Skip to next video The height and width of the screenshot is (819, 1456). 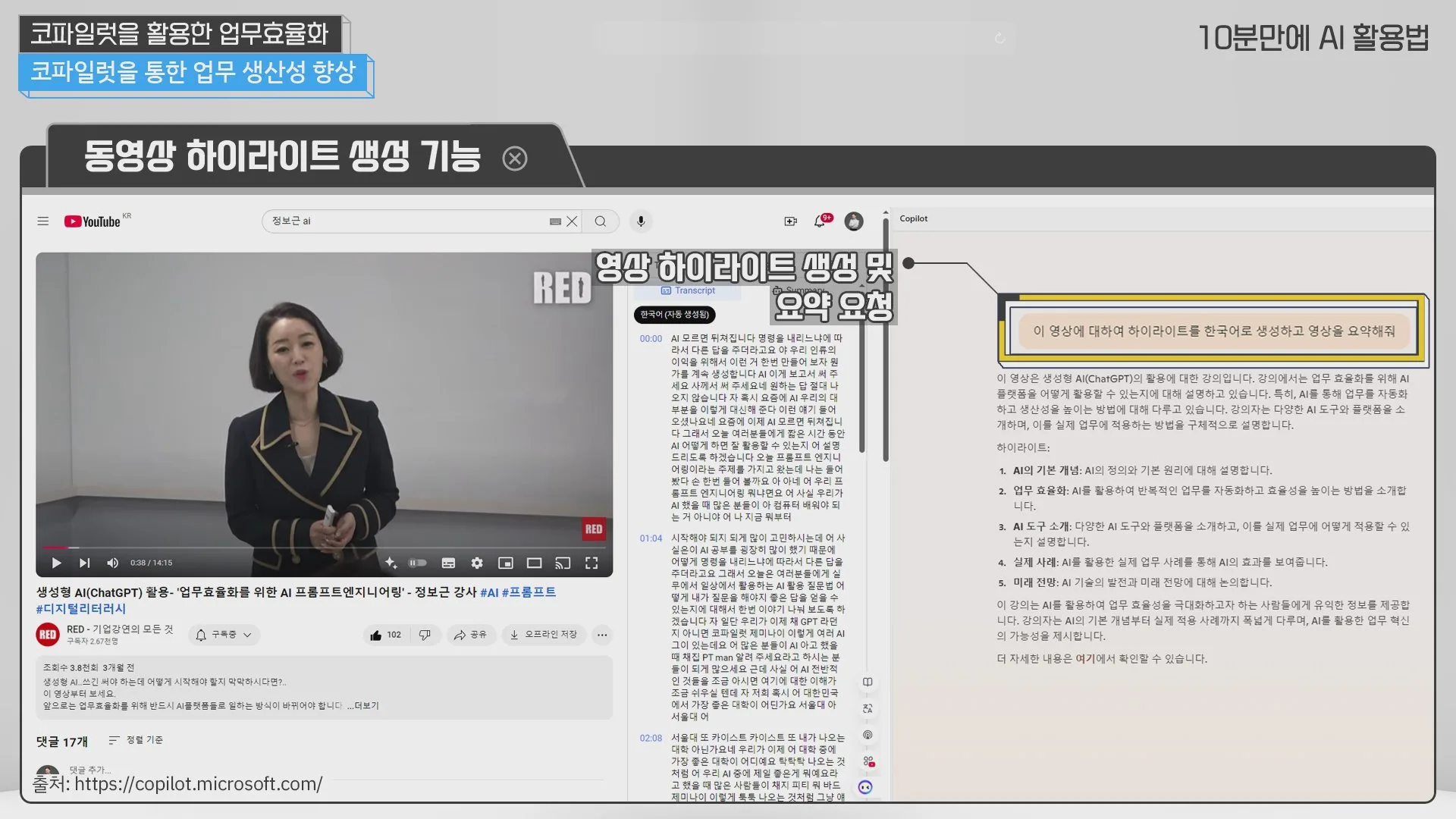point(84,563)
